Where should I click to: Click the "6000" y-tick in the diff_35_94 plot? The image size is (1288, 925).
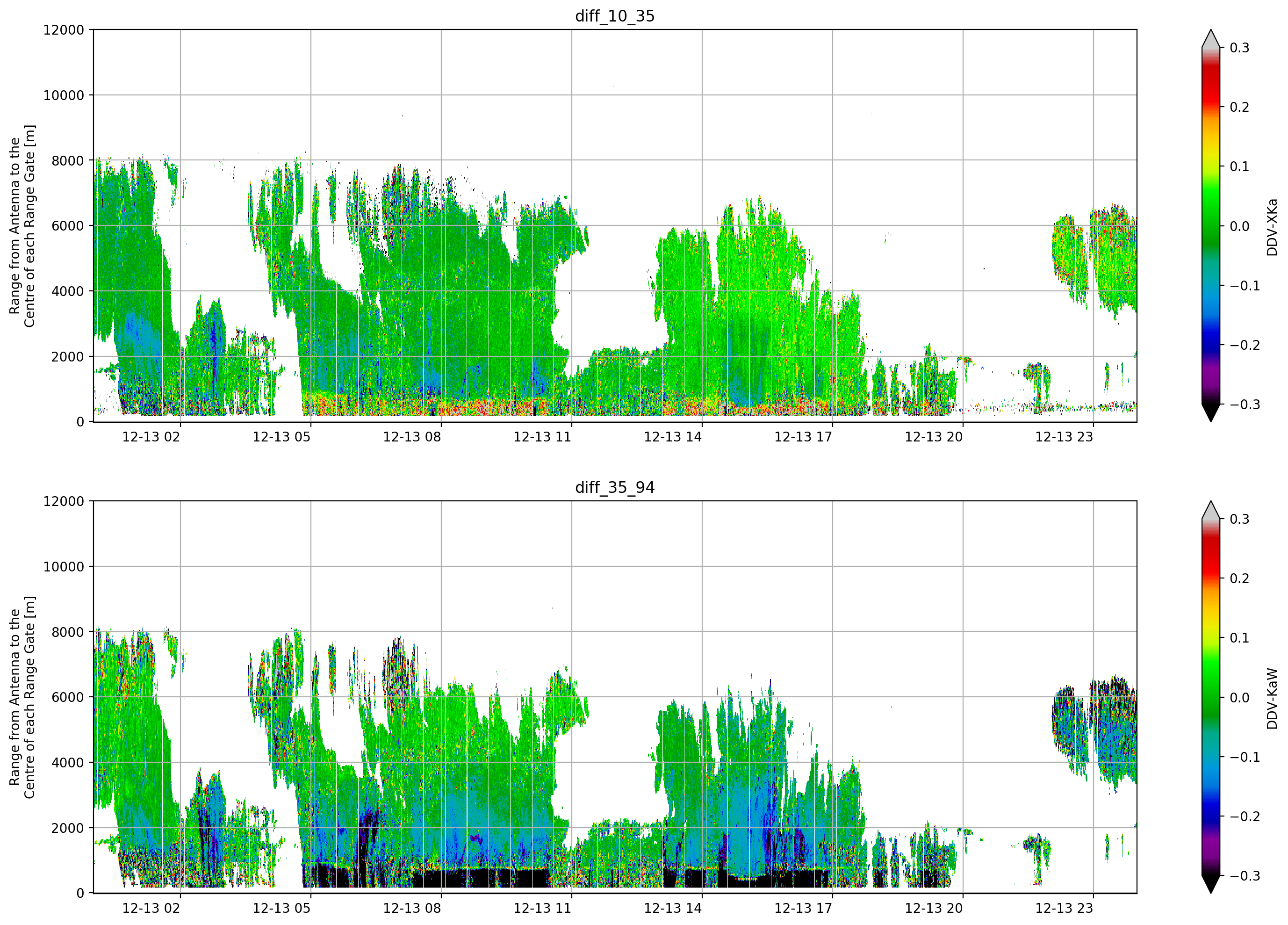pos(68,698)
